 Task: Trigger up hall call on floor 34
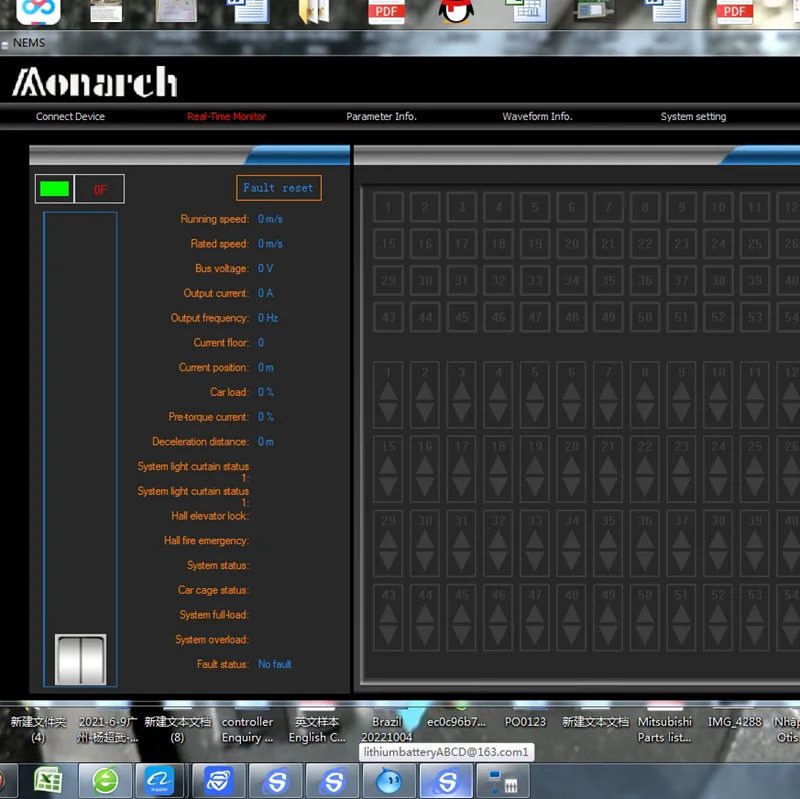[571, 539]
